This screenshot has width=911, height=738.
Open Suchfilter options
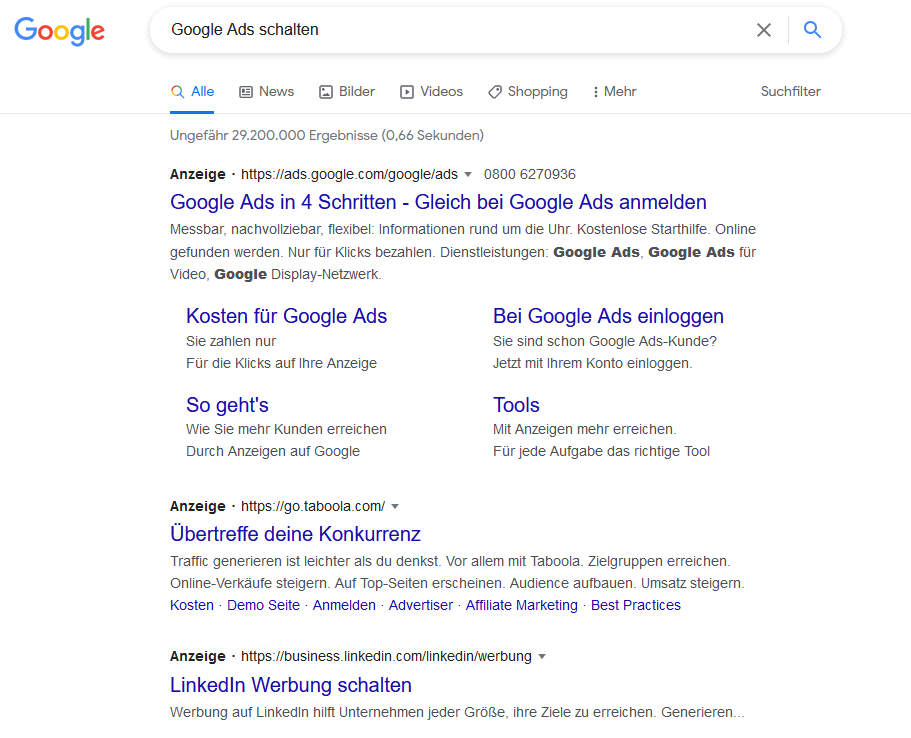(790, 91)
